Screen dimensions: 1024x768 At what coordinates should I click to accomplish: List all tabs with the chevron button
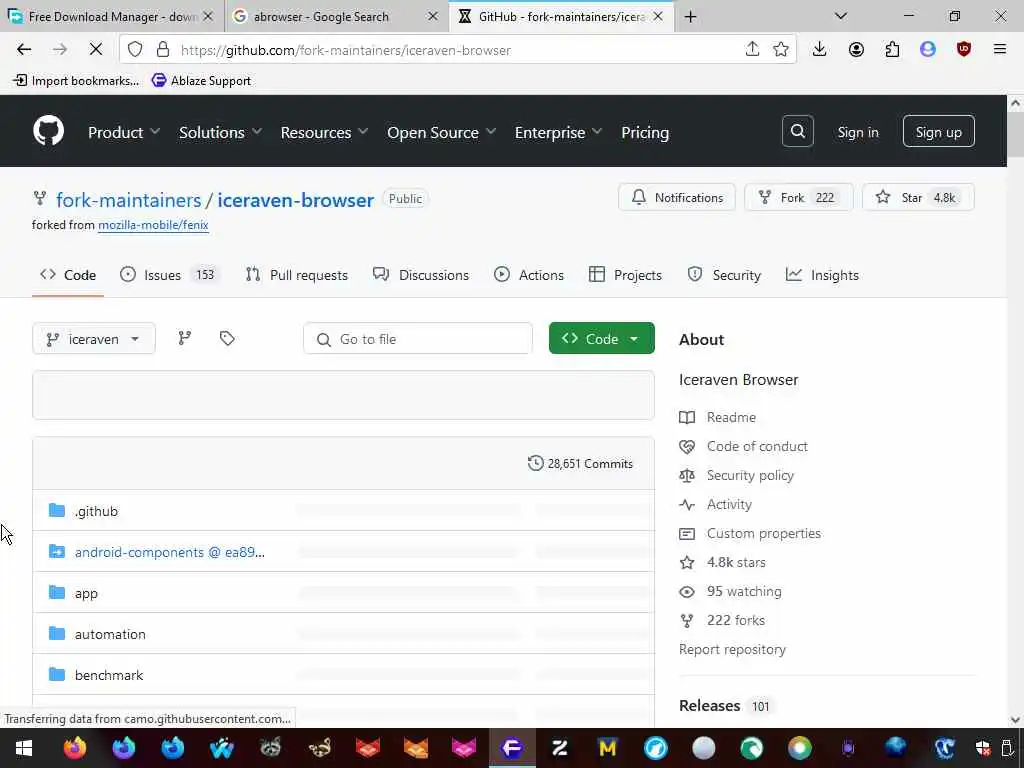click(840, 16)
